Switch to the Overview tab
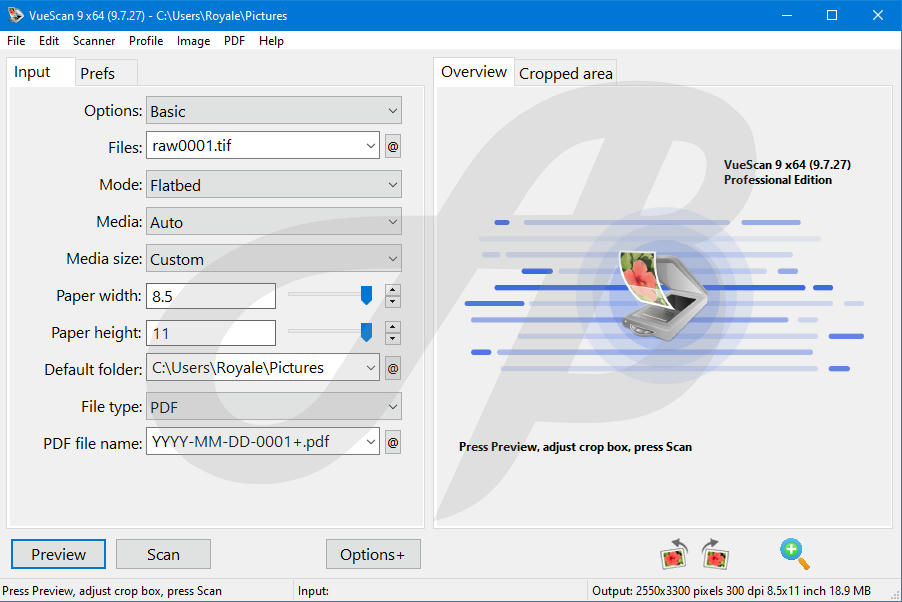This screenshot has width=902, height=602. (473, 72)
